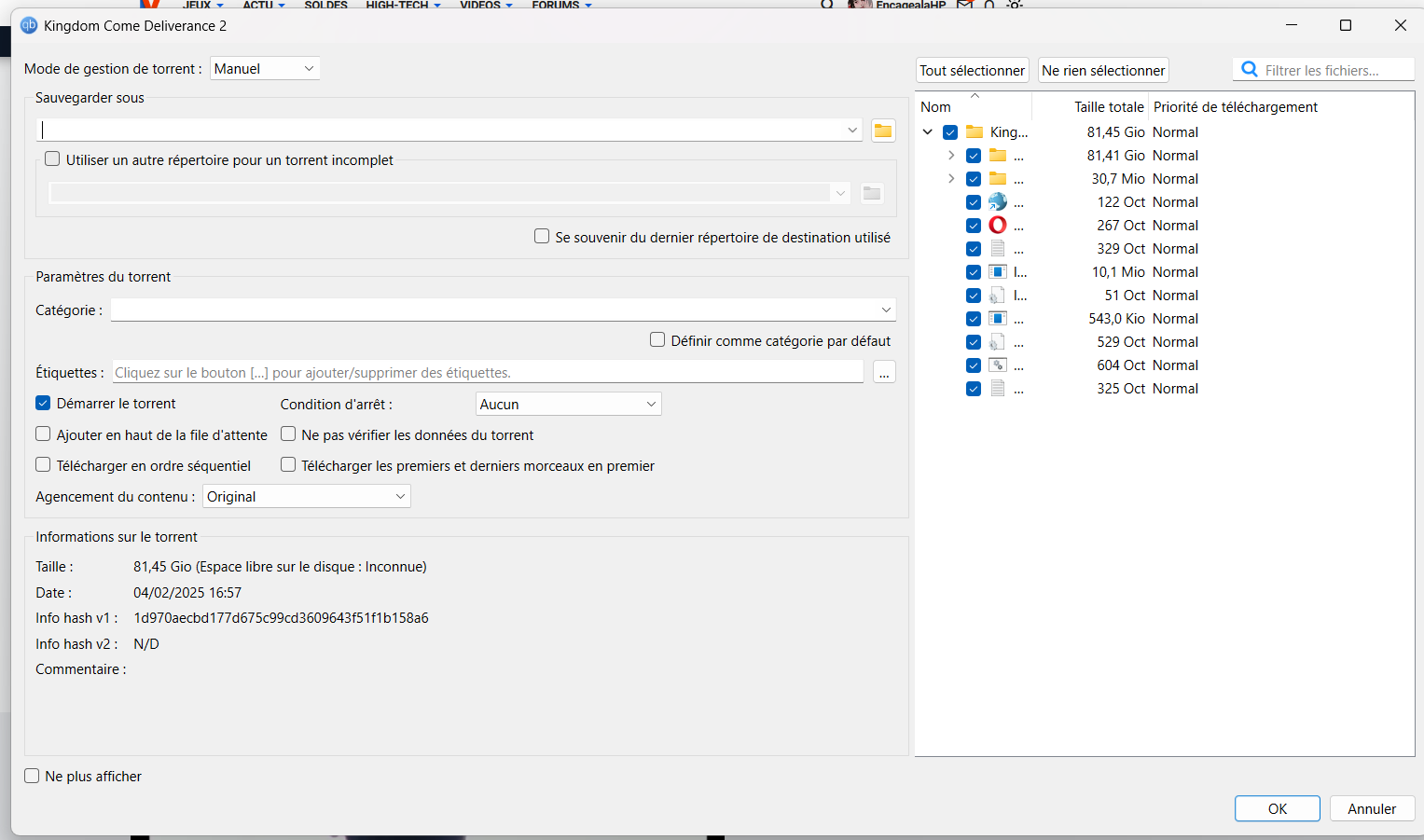Click the config file icon in the 51 Oct row
Image resolution: width=1424 pixels, height=840 pixels.
pyautogui.click(x=998, y=295)
